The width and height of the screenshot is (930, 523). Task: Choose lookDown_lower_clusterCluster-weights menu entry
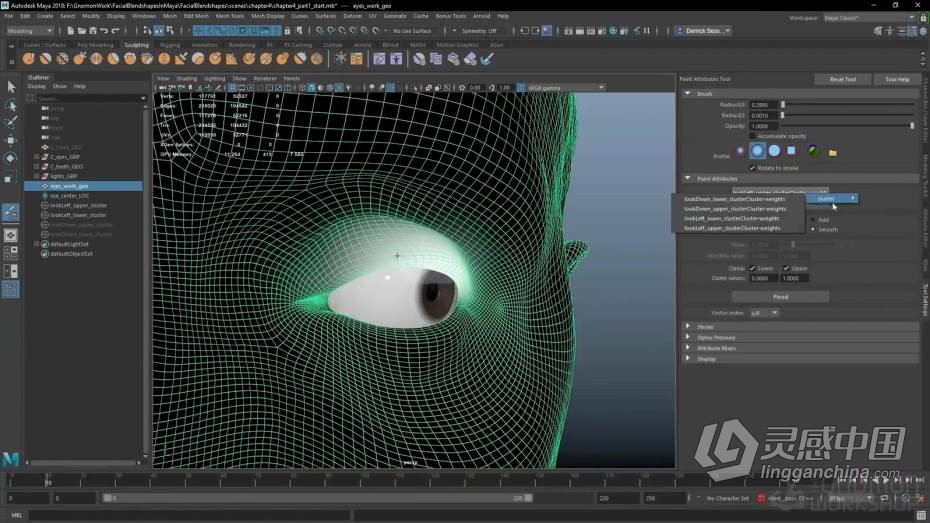(734, 199)
